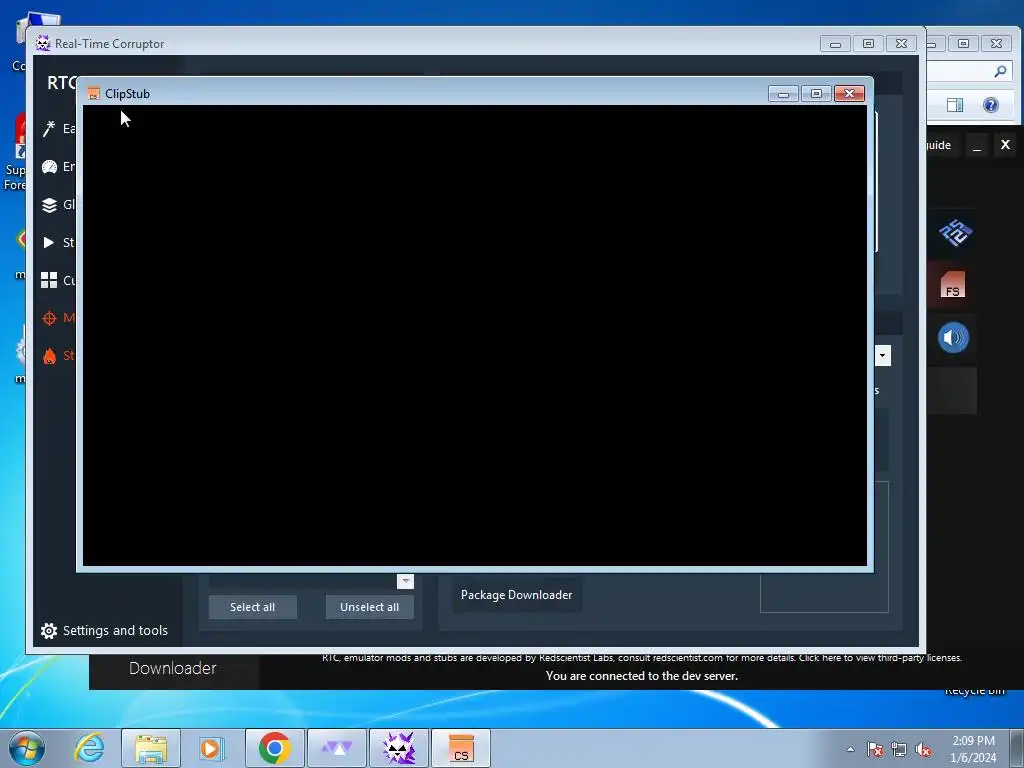Click the Unselect all button
The width and height of the screenshot is (1024, 768).
coord(370,607)
